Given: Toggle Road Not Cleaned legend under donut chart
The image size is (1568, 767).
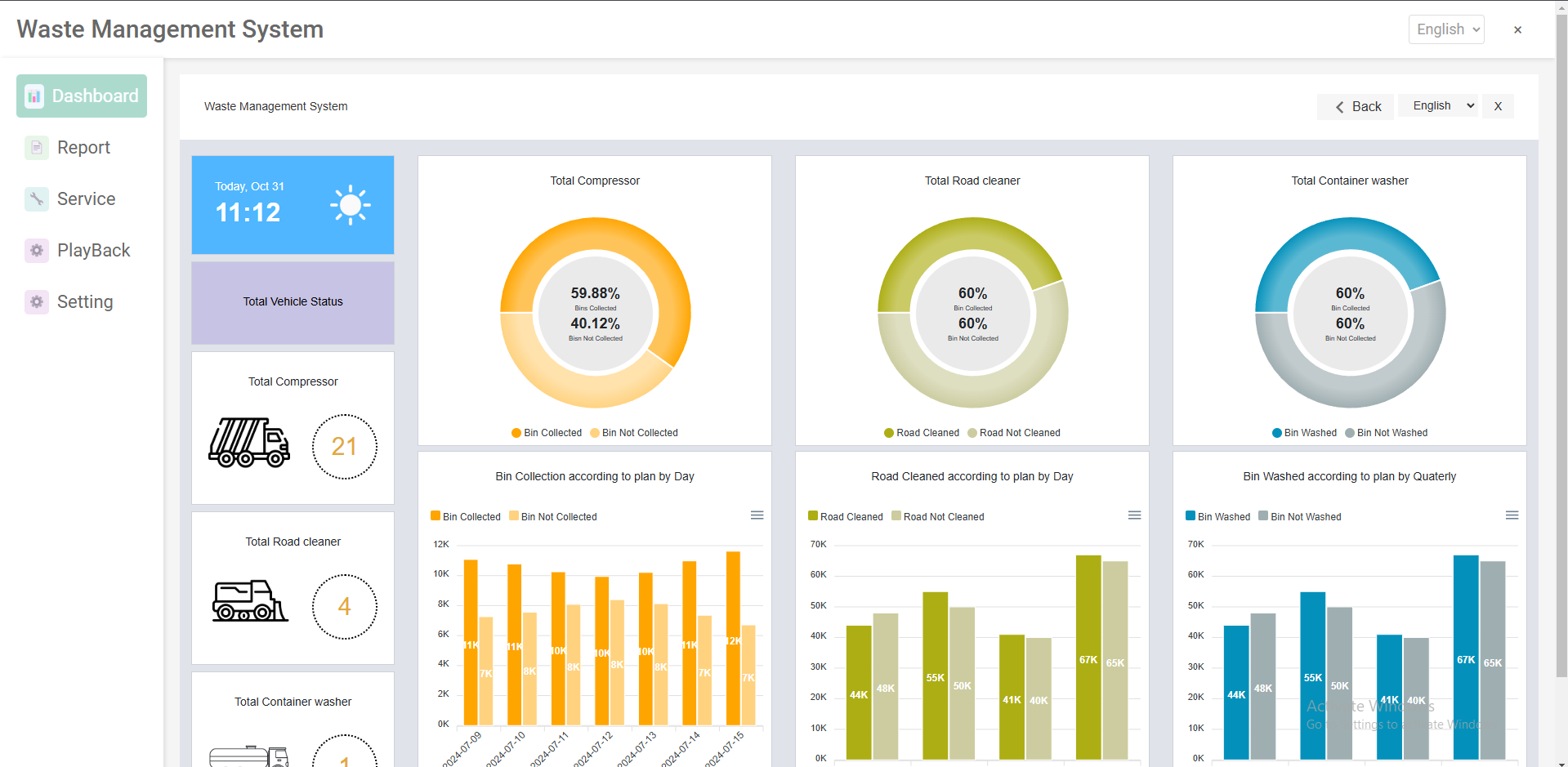Looking at the screenshot, I should click(1014, 433).
